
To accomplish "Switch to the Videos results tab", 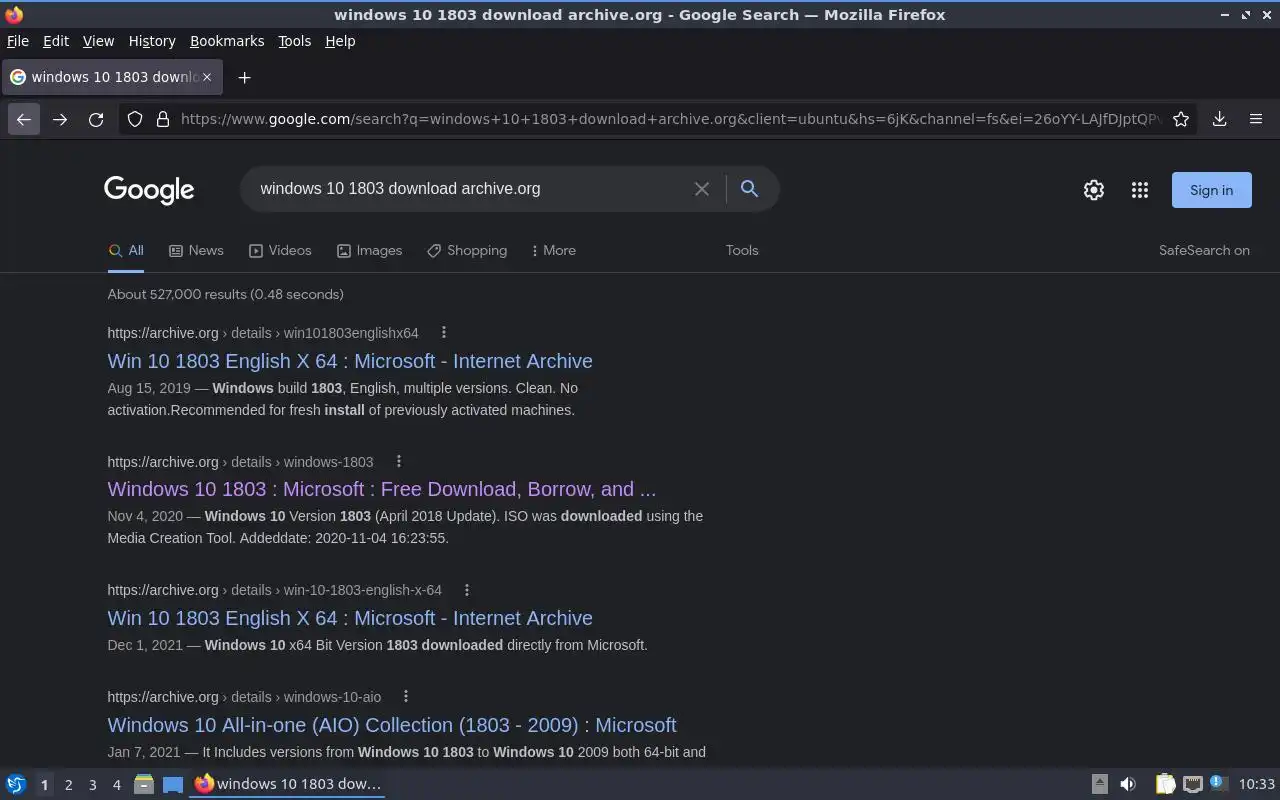I will (x=280, y=250).
